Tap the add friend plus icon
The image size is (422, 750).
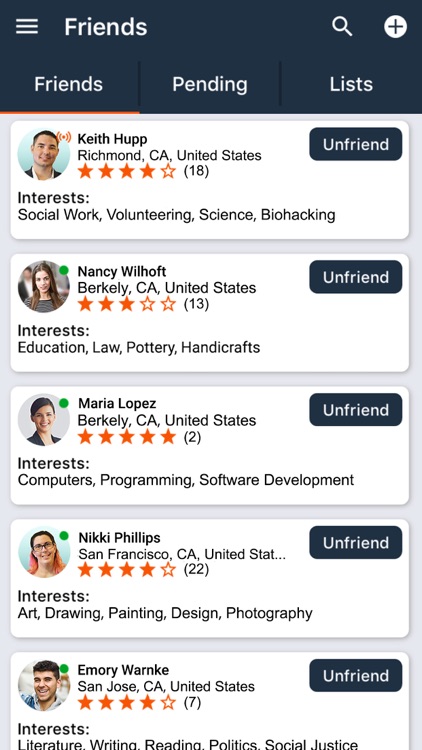395,26
